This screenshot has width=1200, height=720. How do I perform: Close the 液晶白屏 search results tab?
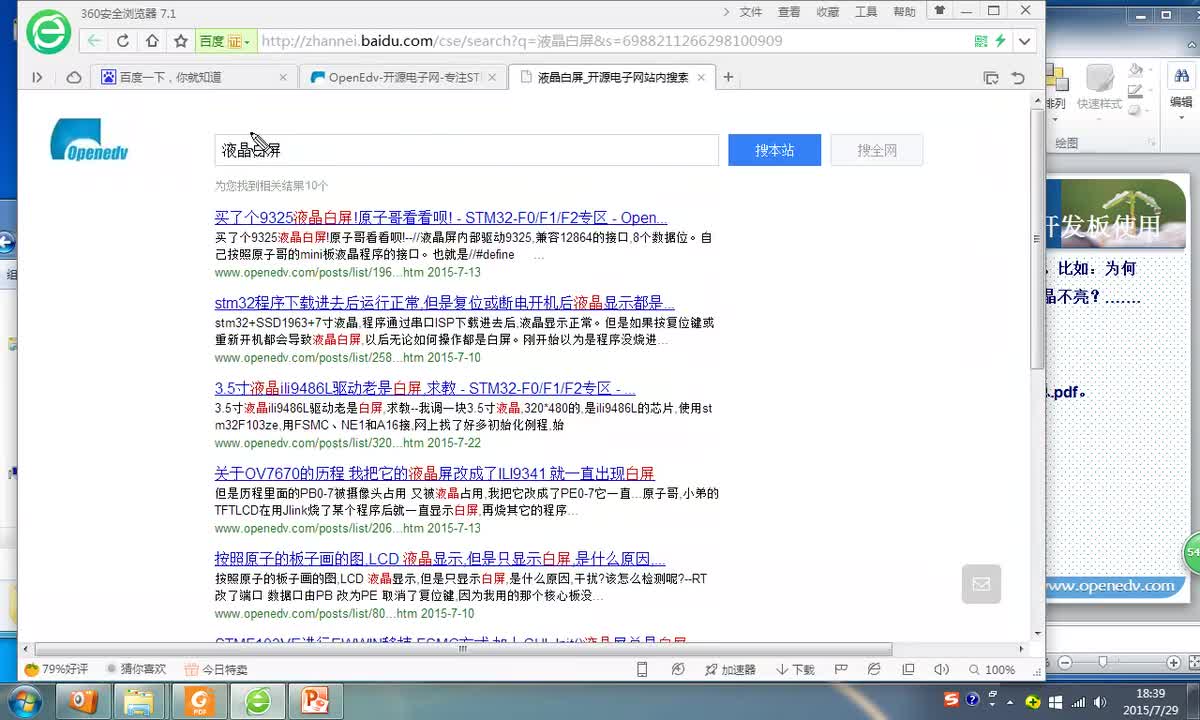click(701, 77)
